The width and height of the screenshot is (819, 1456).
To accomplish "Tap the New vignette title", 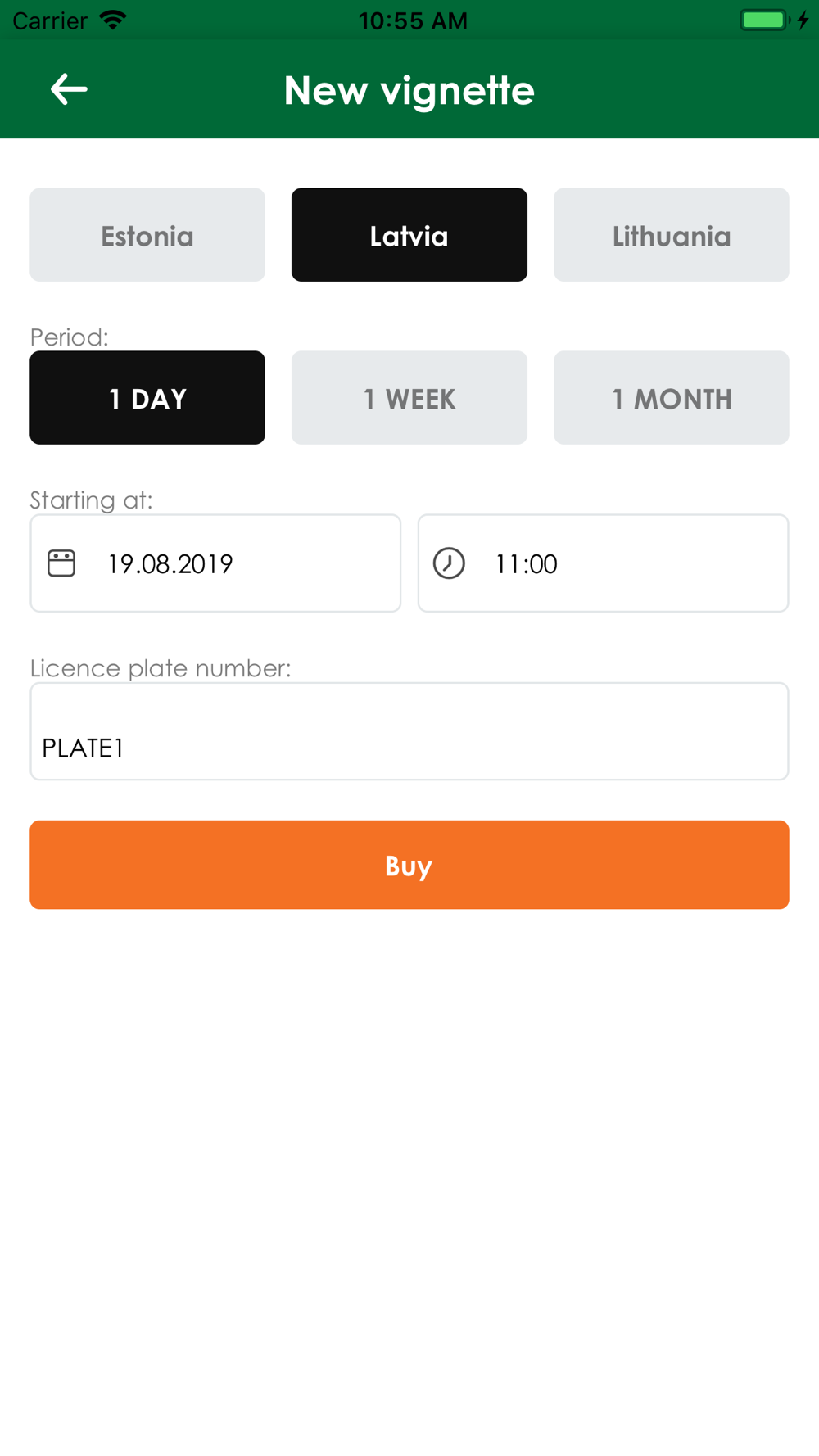I will coord(409,90).
